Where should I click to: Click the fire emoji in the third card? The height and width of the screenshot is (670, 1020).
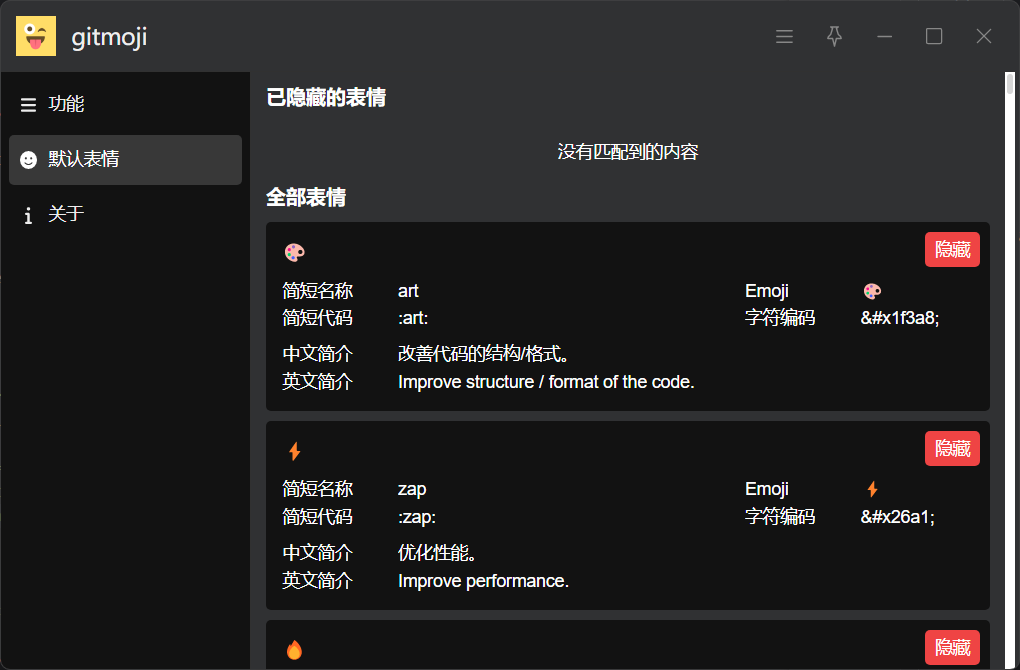coord(295,650)
